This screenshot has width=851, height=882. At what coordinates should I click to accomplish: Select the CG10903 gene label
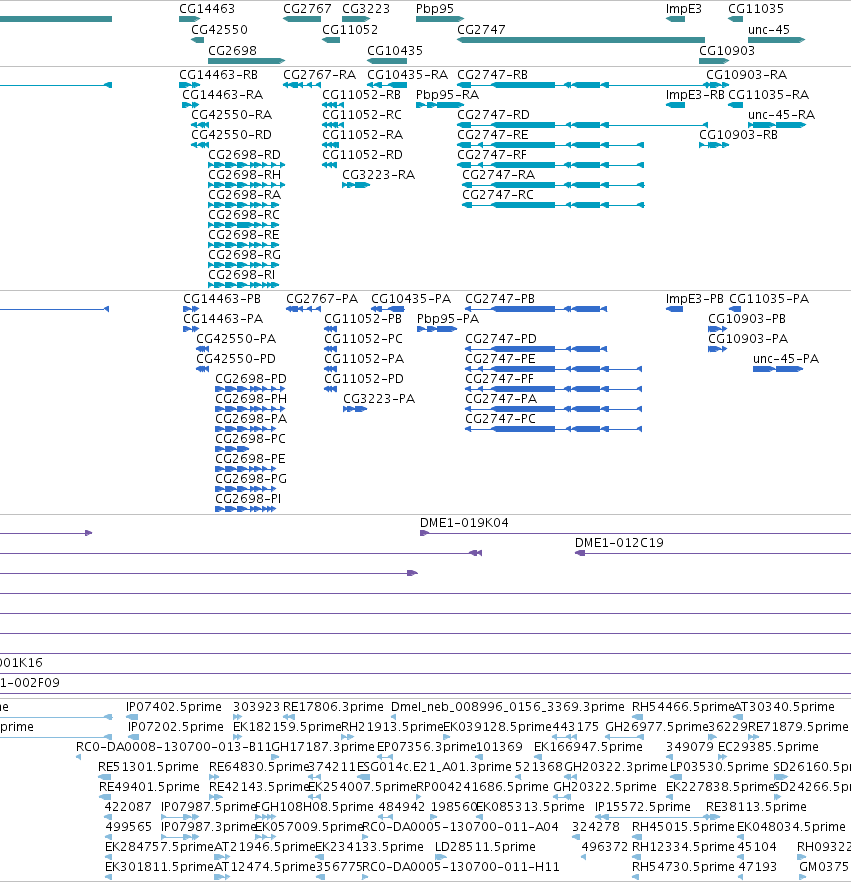pos(727,51)
